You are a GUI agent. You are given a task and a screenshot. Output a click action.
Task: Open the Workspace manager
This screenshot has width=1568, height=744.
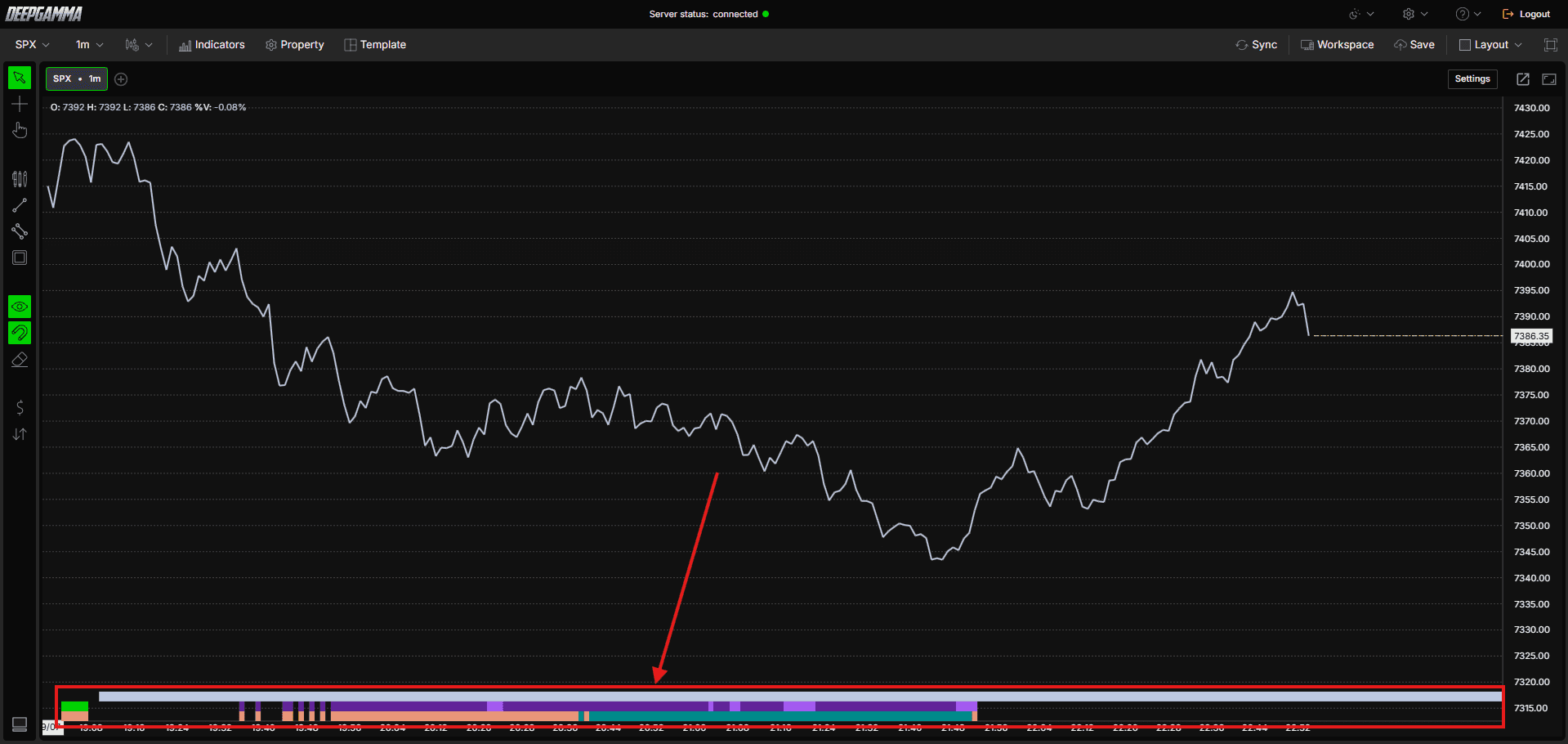(x=1337, y=45)
